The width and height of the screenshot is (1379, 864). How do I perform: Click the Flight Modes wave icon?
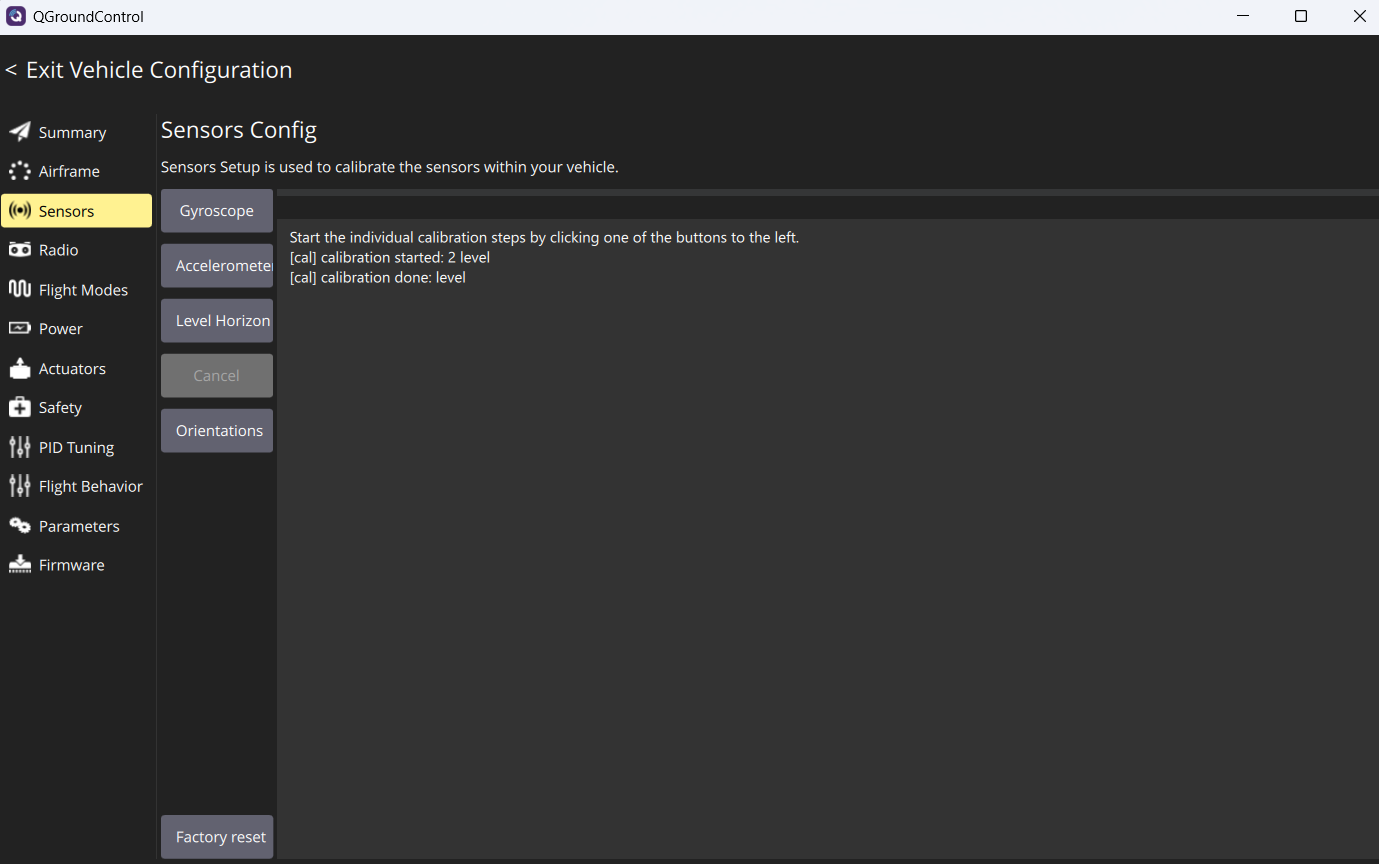[20, 289]
